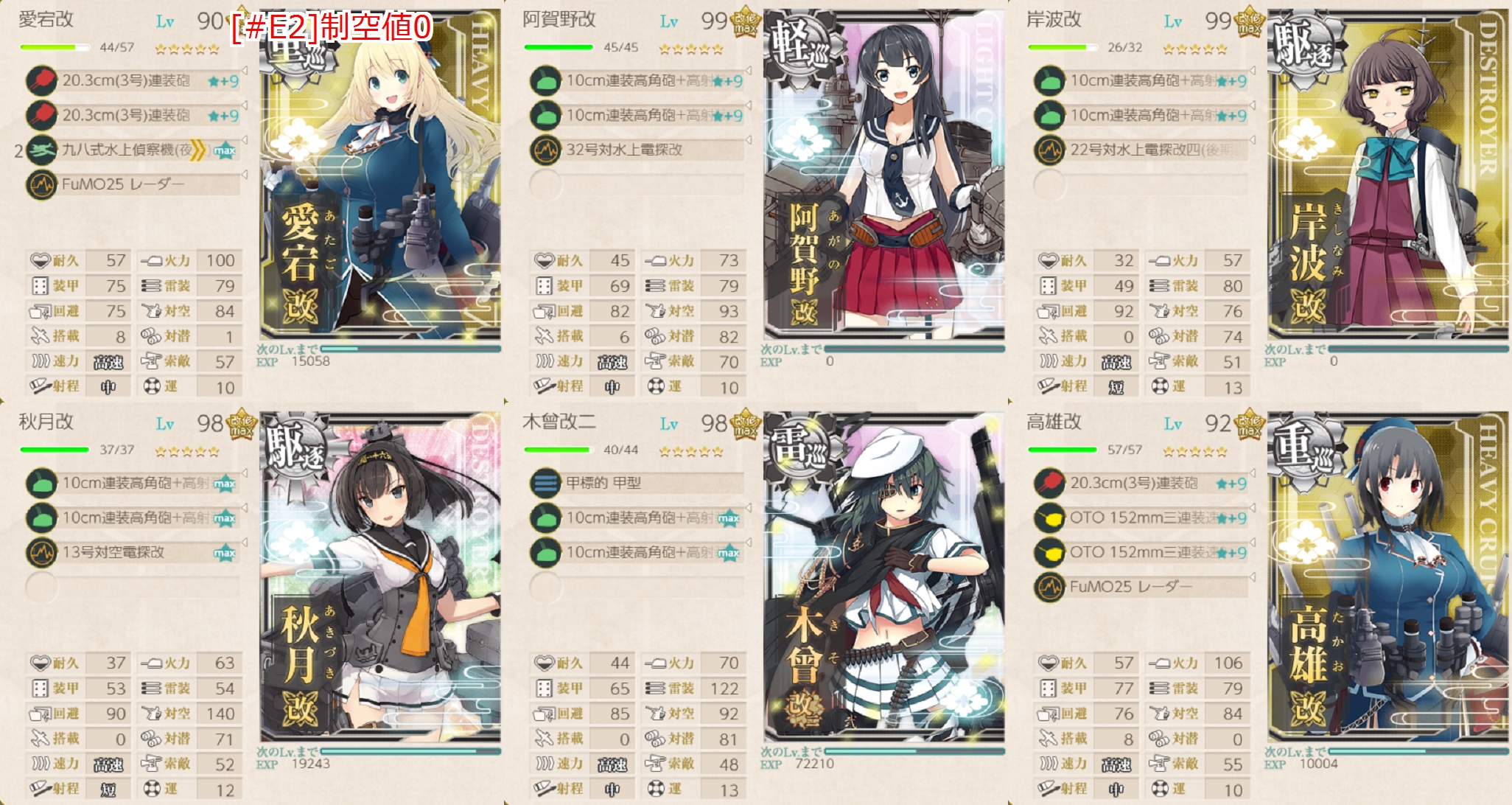Click Kishinami's green 10cm high-angle gun icon, first slot
The image size is (1512, 805).
point(1049,80)
